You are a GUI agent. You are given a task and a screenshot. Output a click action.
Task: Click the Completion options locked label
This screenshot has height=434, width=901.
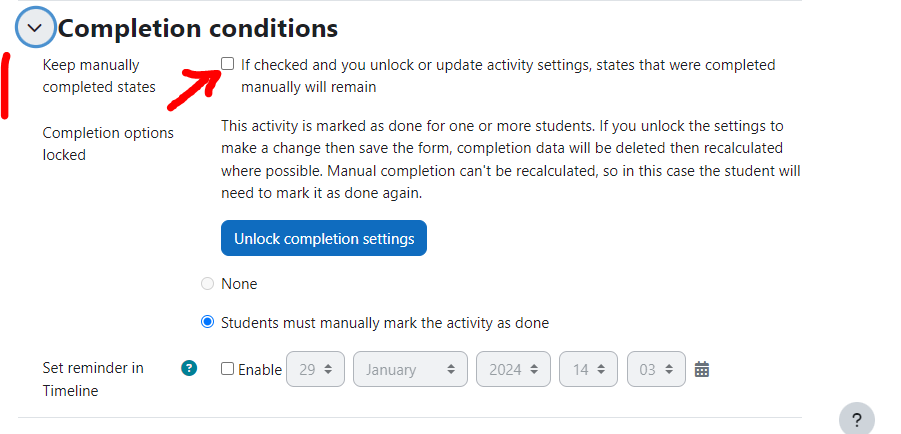coord(108,144)
